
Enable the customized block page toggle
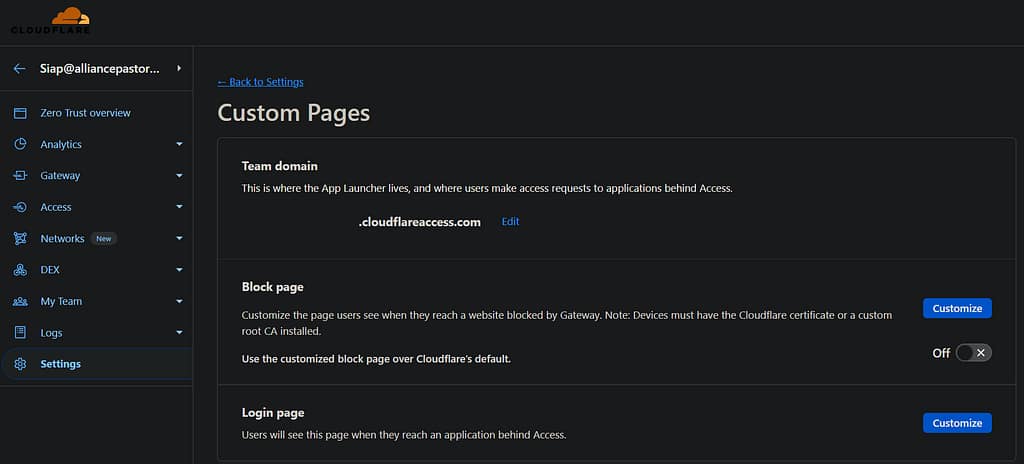[973, 353]
